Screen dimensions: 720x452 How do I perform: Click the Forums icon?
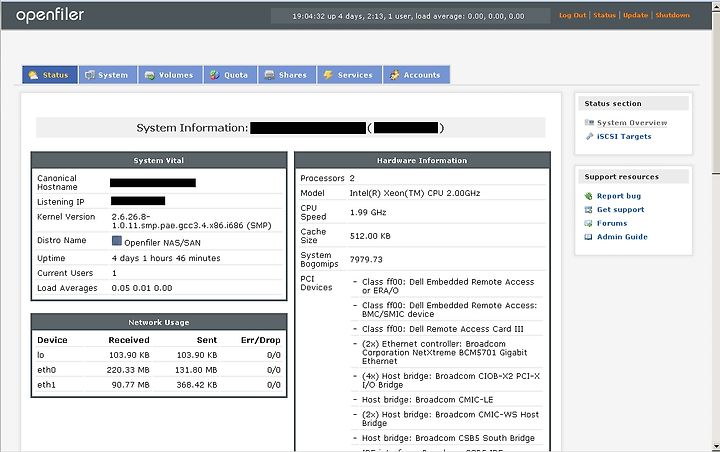(x=589, y=224)
